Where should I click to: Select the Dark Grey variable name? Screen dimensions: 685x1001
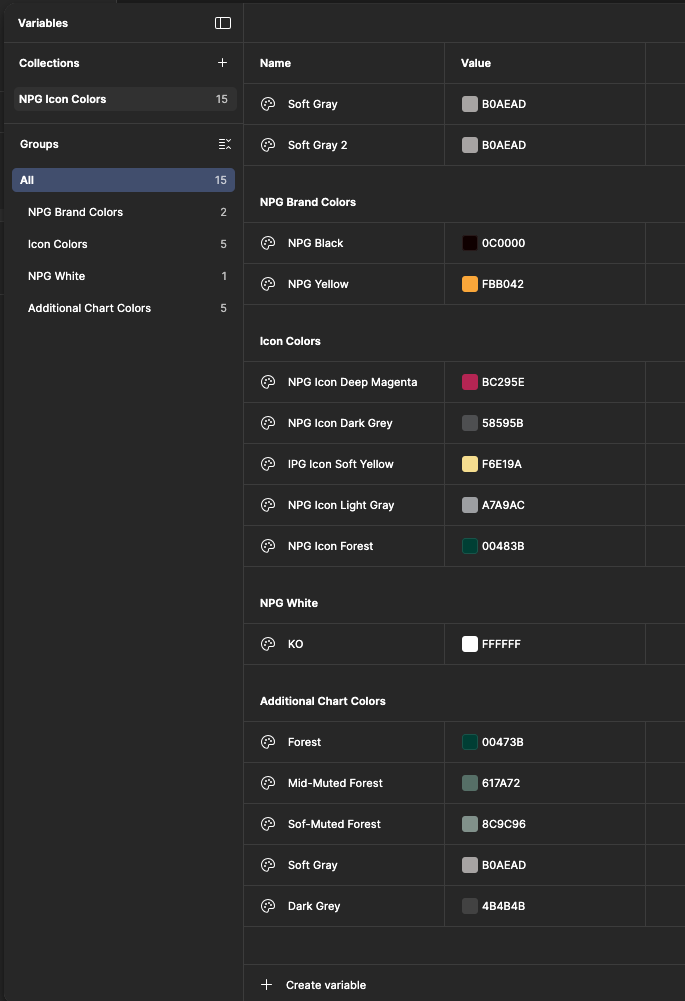pos(313,906)
